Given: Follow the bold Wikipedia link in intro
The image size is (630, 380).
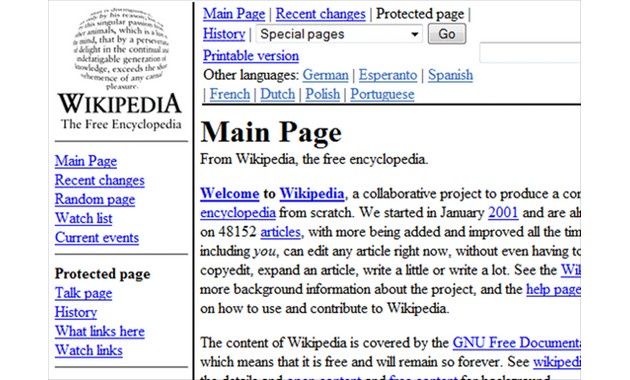Looking at the screenshot, I should click(x=312, y=194).
